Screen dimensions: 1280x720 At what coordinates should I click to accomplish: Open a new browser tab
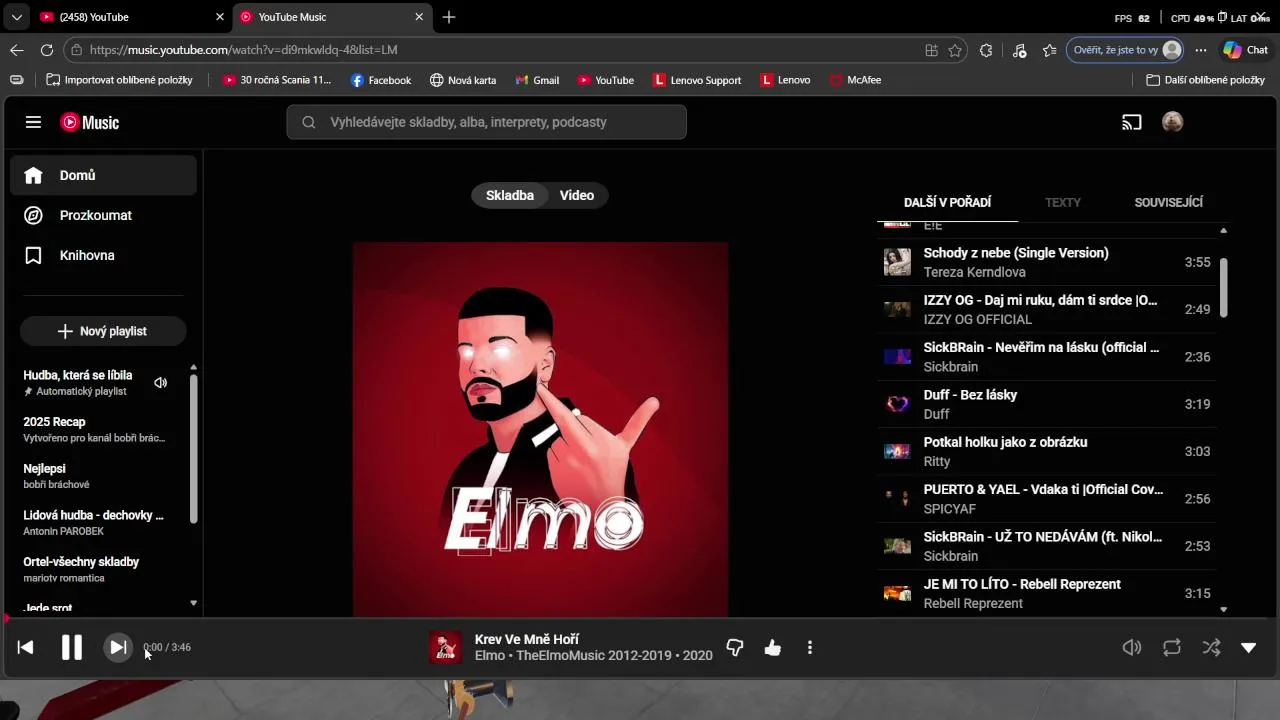449,17
